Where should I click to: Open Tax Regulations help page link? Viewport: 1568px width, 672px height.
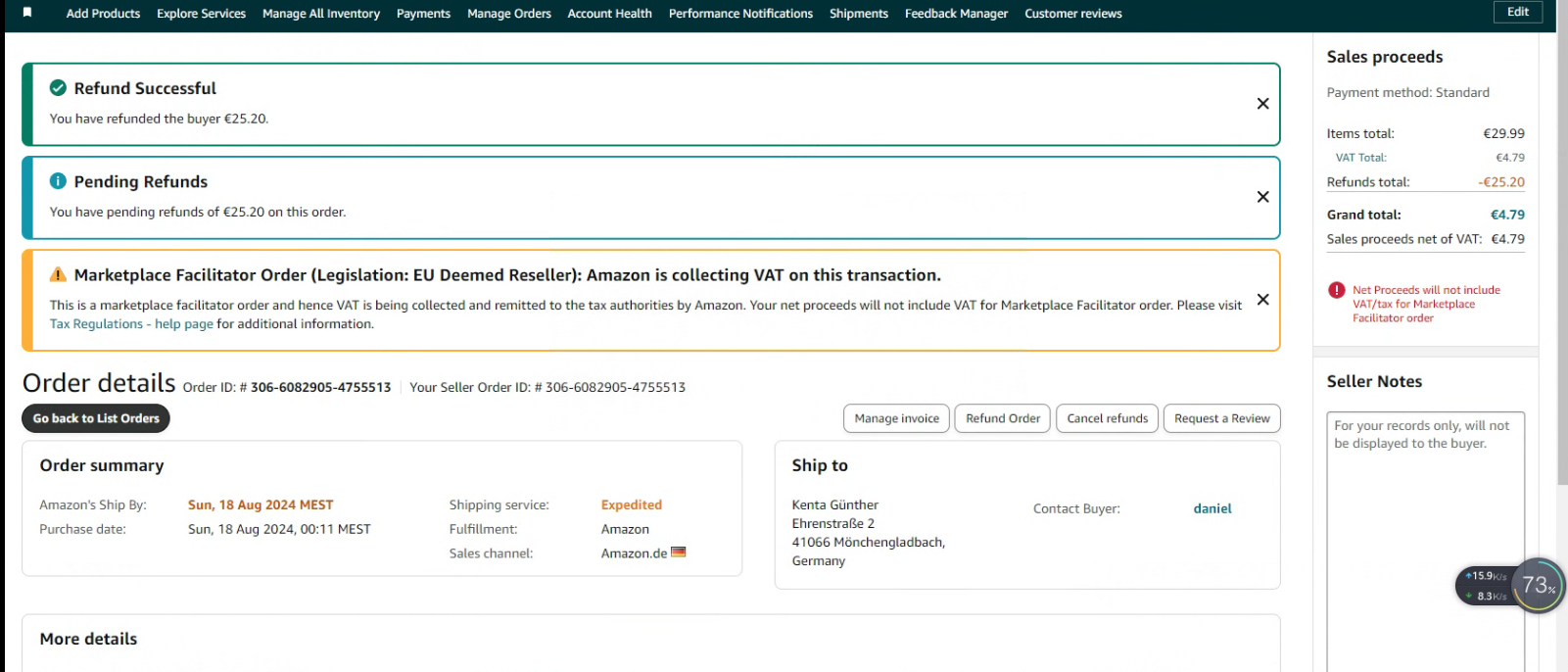pos(131,324)
